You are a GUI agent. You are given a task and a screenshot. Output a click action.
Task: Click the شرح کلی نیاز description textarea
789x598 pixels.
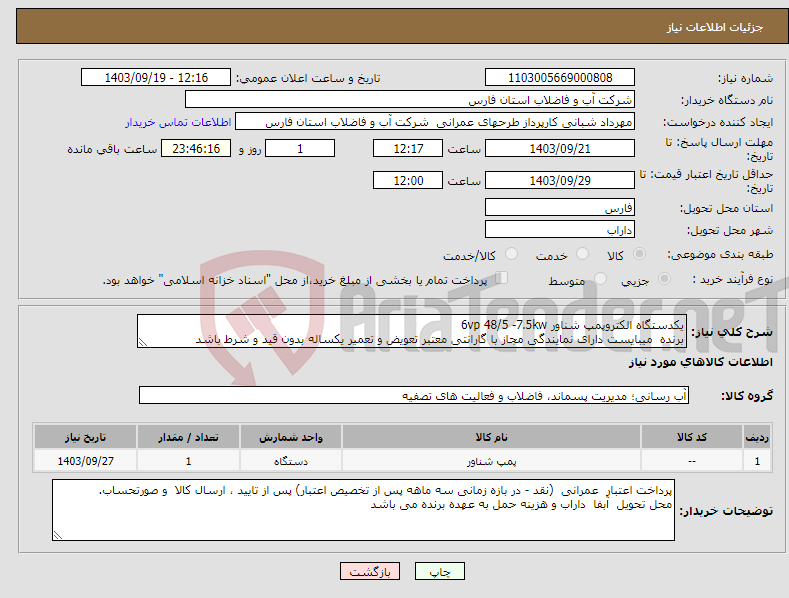pos(412,331)
